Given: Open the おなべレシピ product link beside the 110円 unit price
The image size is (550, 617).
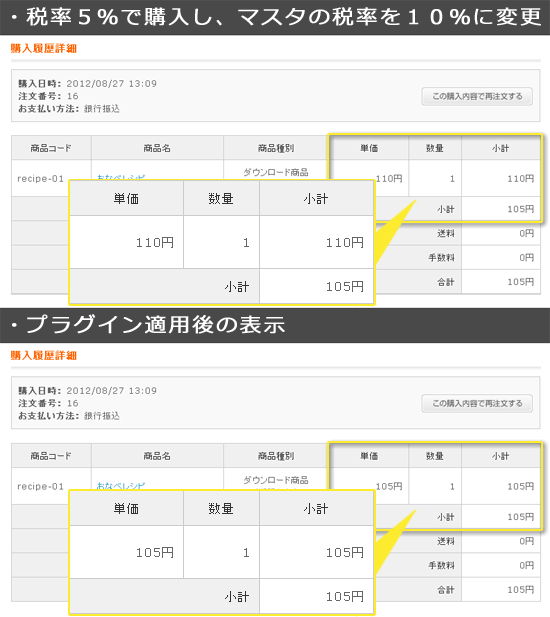Looking at the screenshot, I should [121, 177].
